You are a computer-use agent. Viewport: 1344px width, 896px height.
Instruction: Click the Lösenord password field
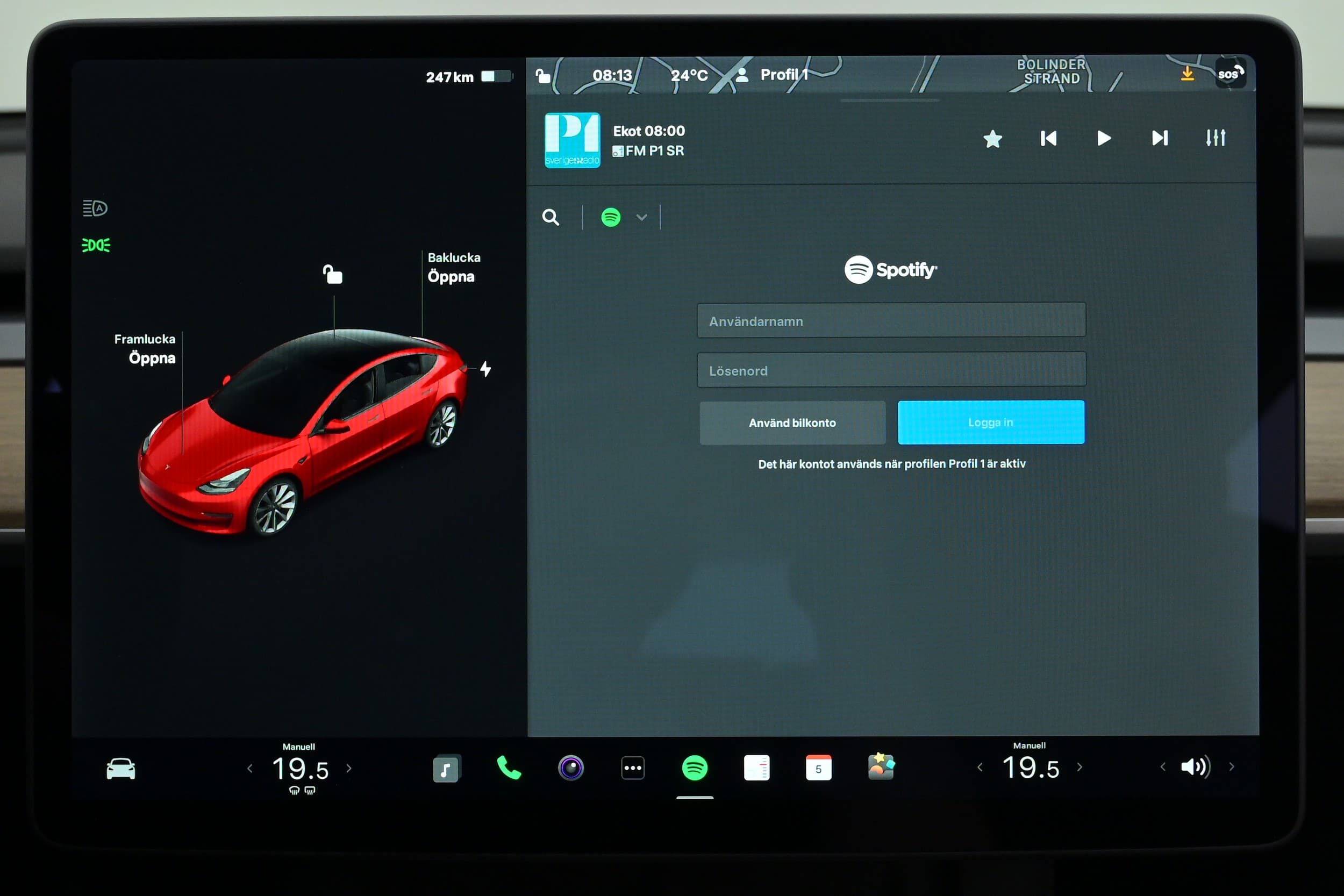coord(891,370)
